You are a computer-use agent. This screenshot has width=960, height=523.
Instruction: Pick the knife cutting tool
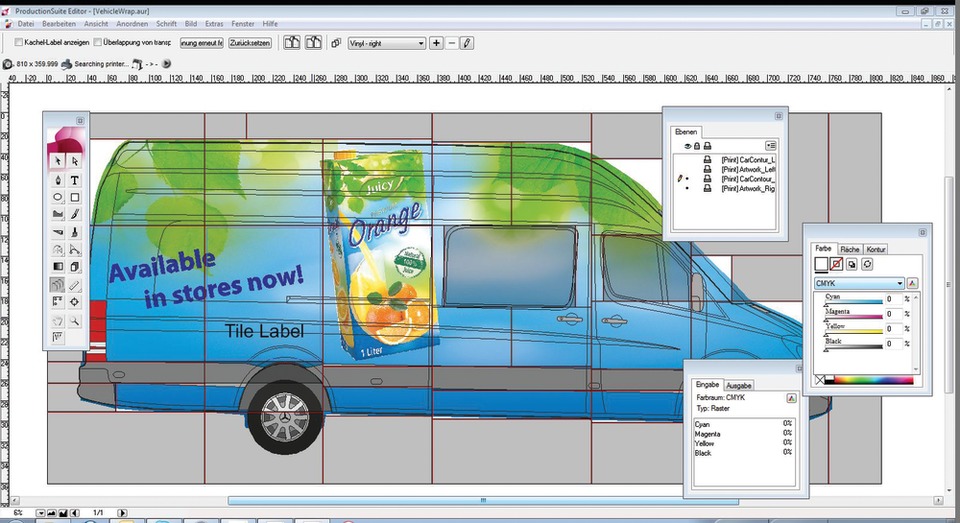pyautogui.click(x=58, y=232)
